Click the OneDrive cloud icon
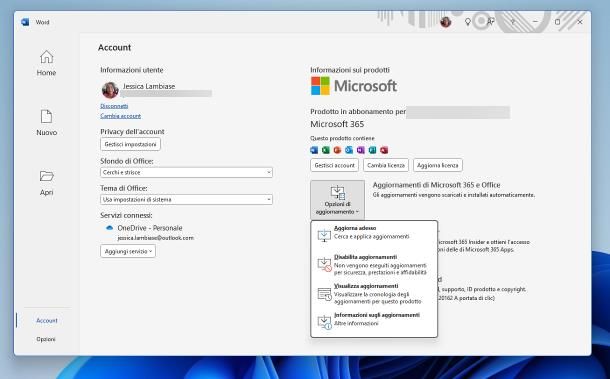 click(109, 228)
